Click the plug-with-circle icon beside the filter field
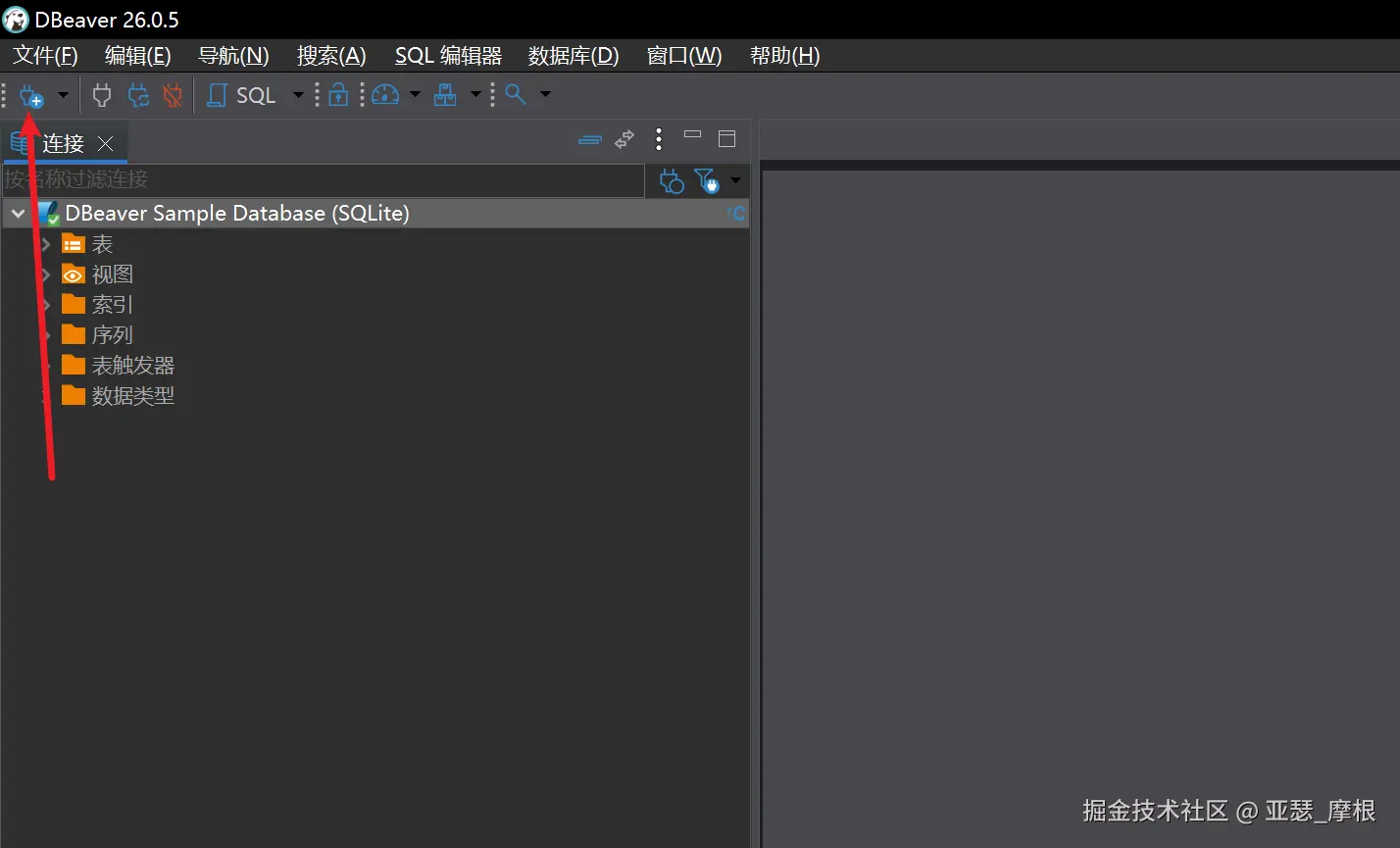 click(672, 181)
